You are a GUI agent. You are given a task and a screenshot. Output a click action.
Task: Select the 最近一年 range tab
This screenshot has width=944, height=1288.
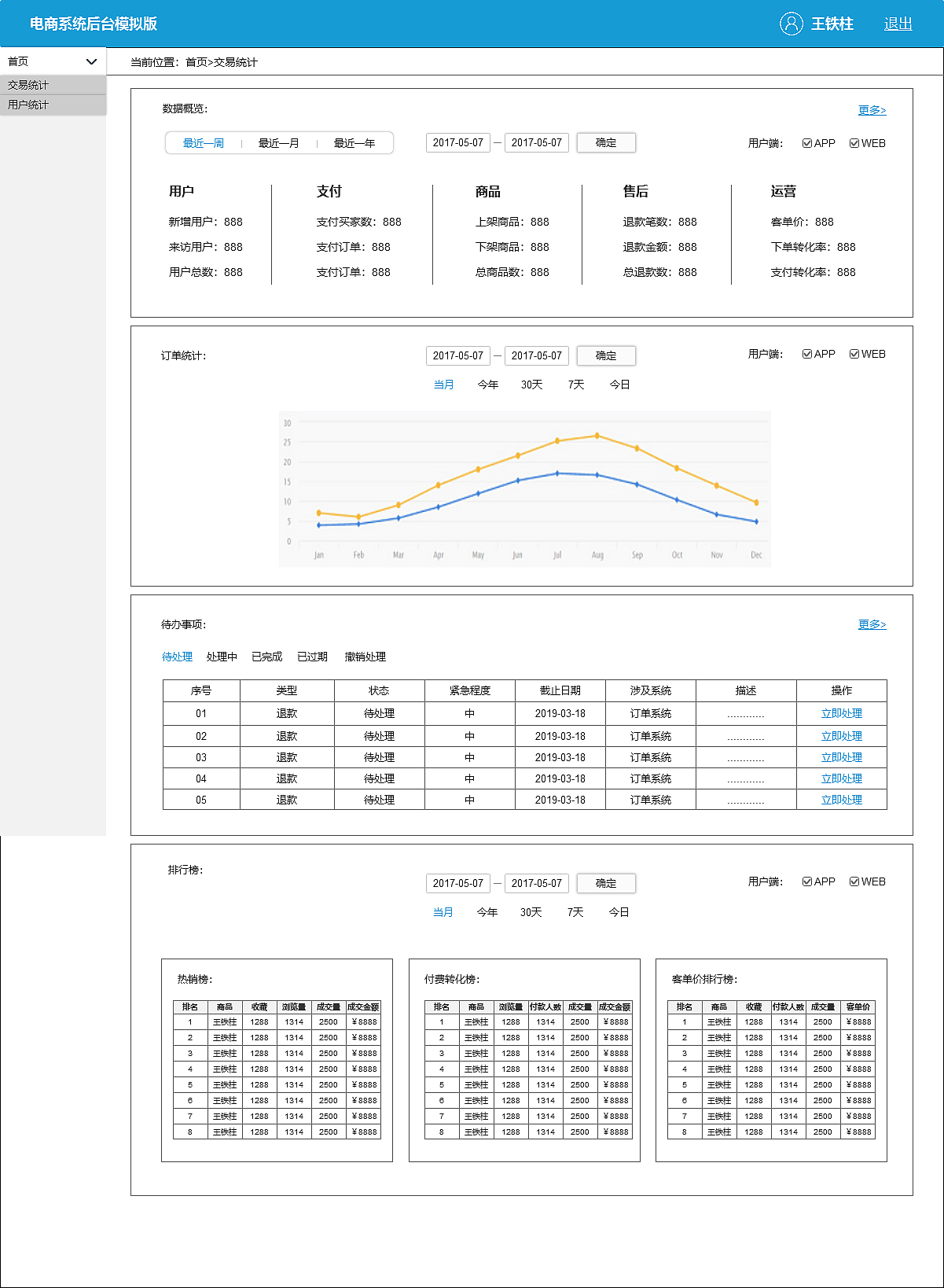tap(354, 143)
